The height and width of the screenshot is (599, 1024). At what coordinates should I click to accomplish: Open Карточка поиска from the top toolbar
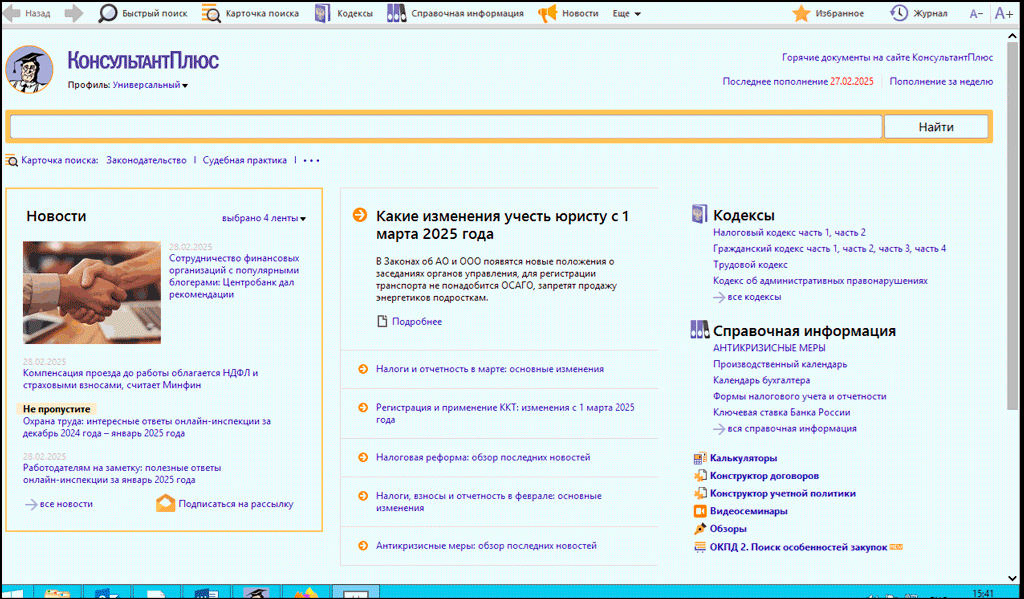[250, 13]
